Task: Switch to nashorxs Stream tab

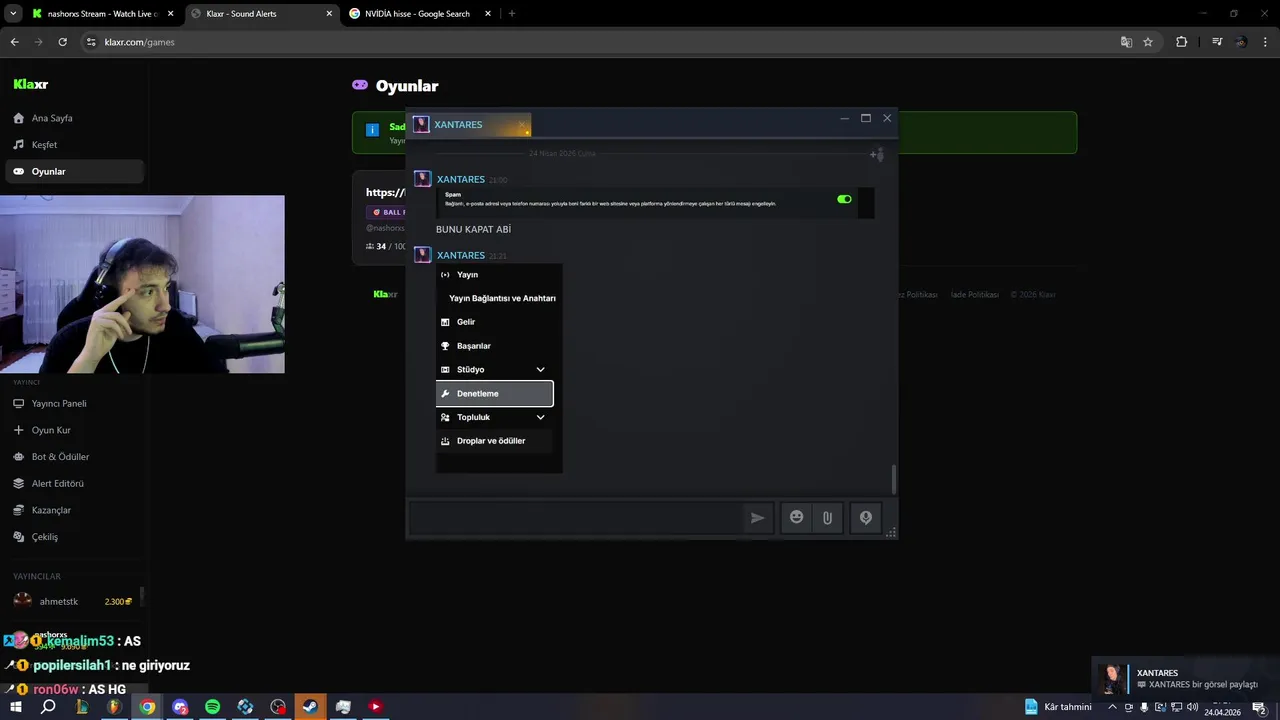Action: [102, 14]
